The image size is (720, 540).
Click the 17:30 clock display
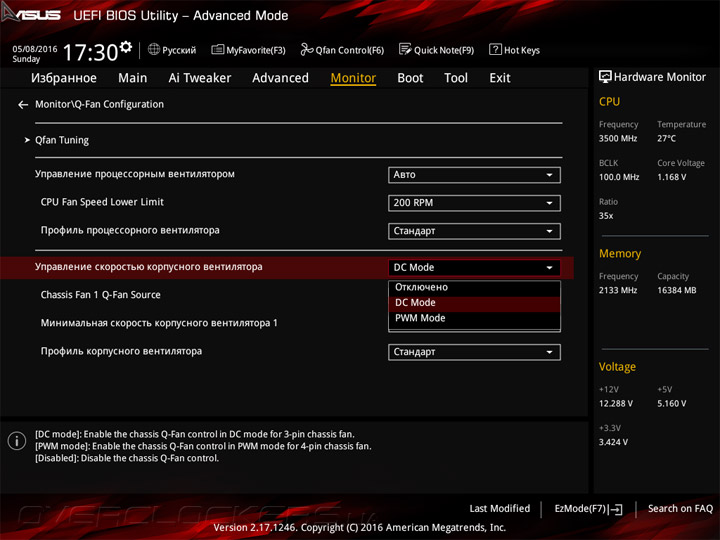point(90,52)
